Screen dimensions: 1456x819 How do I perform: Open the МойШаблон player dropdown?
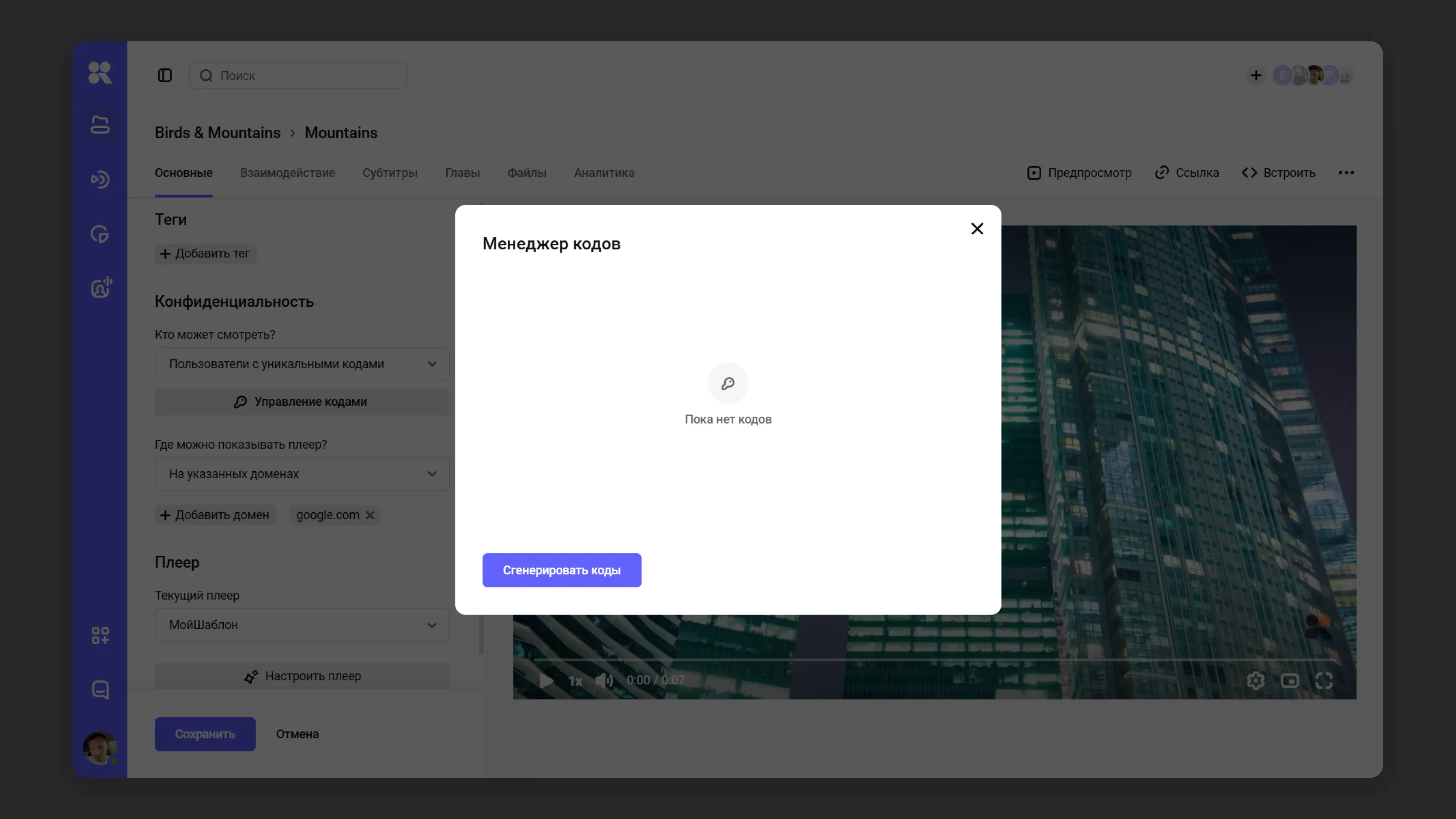[302, 624]
